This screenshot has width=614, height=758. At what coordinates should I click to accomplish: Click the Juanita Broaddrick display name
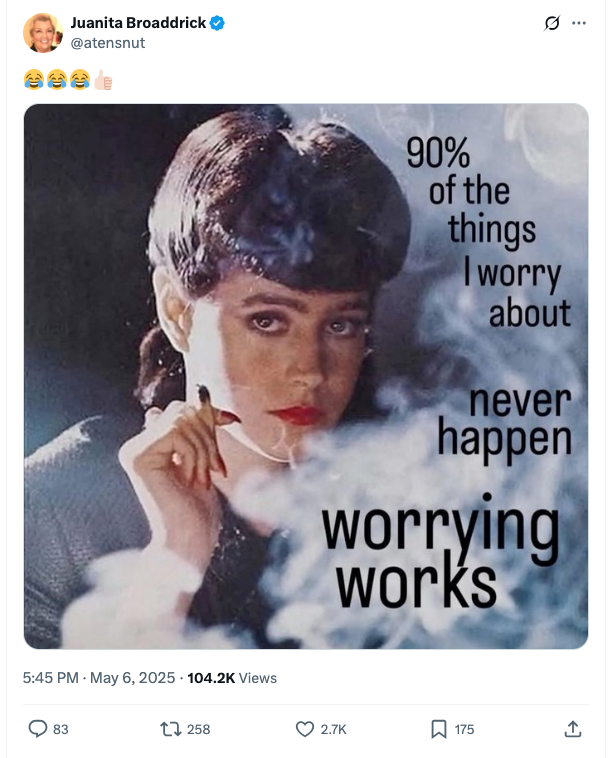coord(138,23)
